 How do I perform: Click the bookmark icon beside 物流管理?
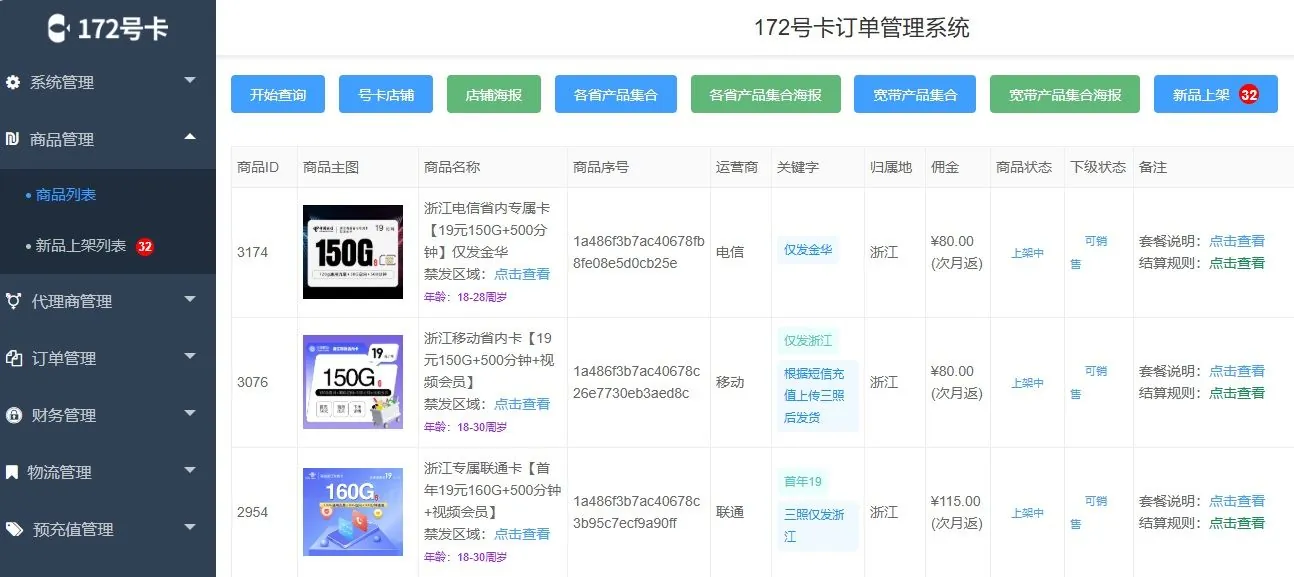point(12,472)
